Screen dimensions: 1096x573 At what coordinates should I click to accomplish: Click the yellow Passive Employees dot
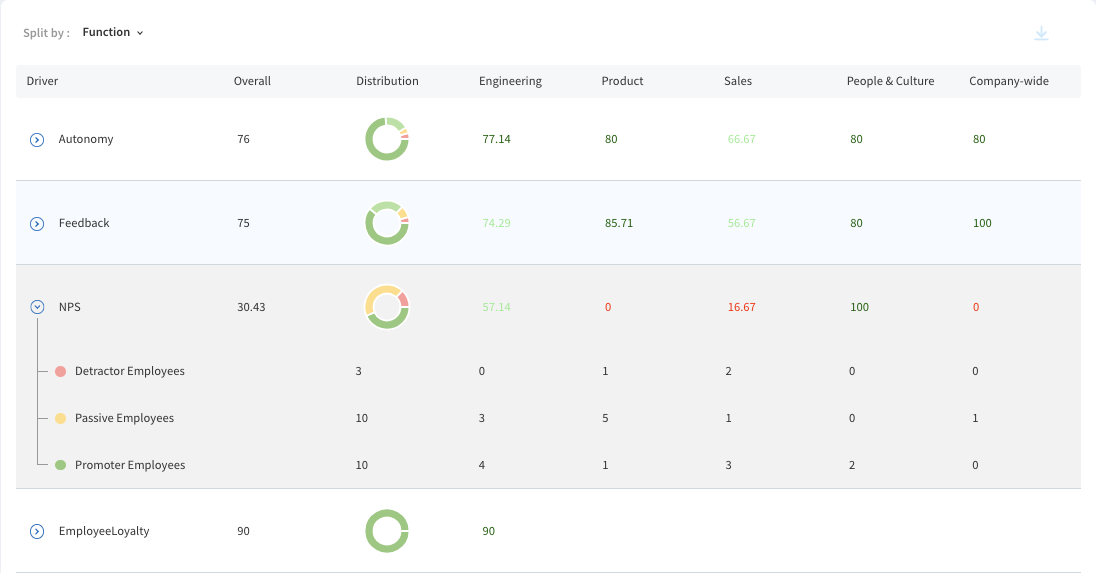coord(61,418)
